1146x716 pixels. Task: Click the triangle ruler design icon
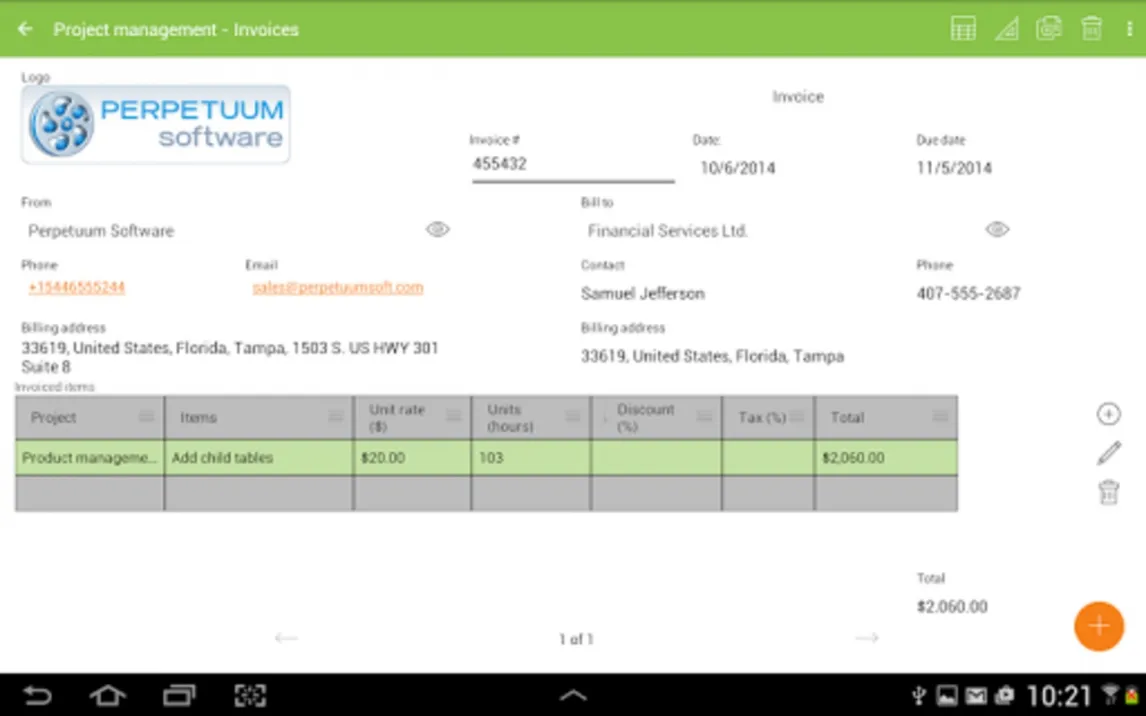coord(1006,29)
